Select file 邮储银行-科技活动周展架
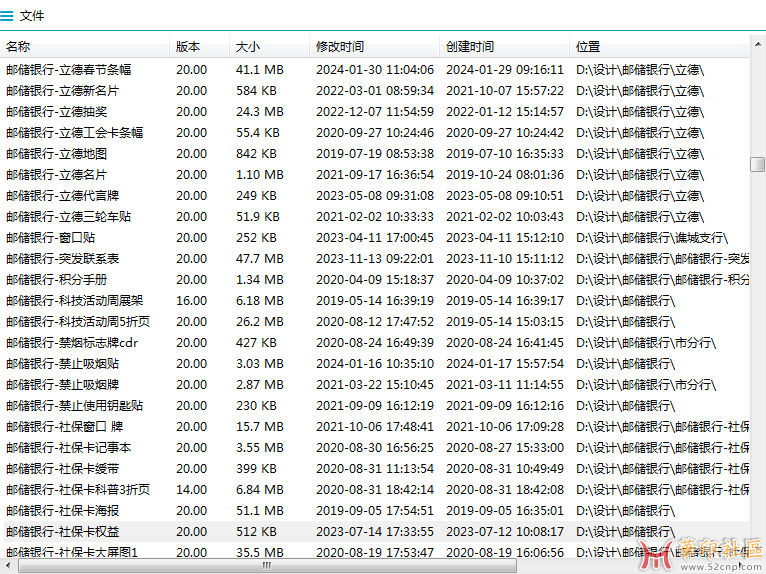Image resolution: width=766 pixels, height=574 pixels. (x=75, y=301)
